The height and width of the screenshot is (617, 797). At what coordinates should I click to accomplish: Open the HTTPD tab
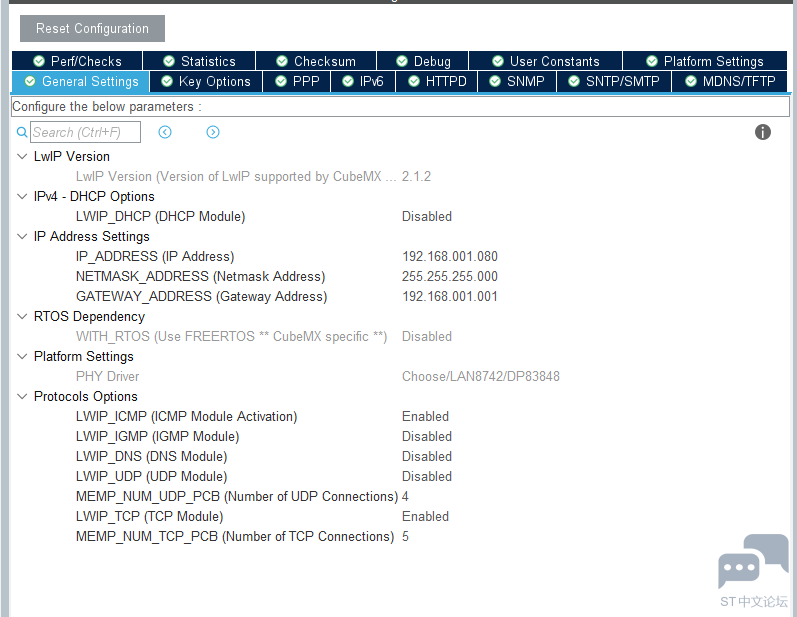pos(437,81)
